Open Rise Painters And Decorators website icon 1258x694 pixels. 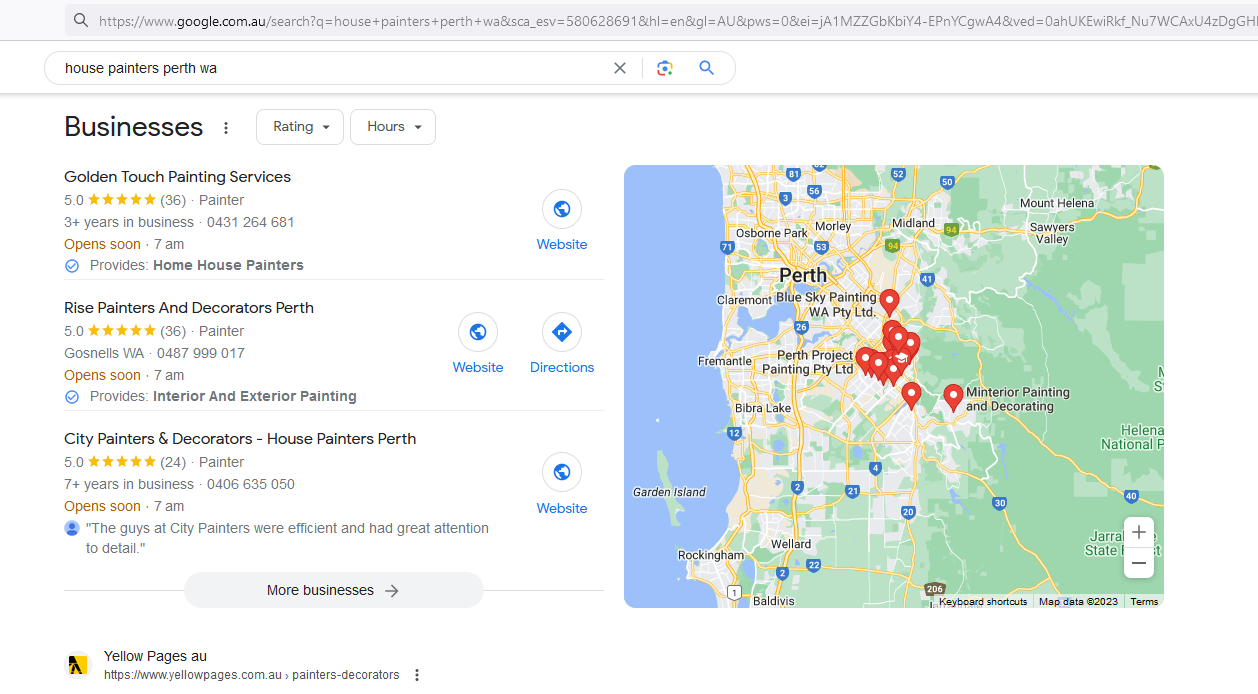click(478, 332)
